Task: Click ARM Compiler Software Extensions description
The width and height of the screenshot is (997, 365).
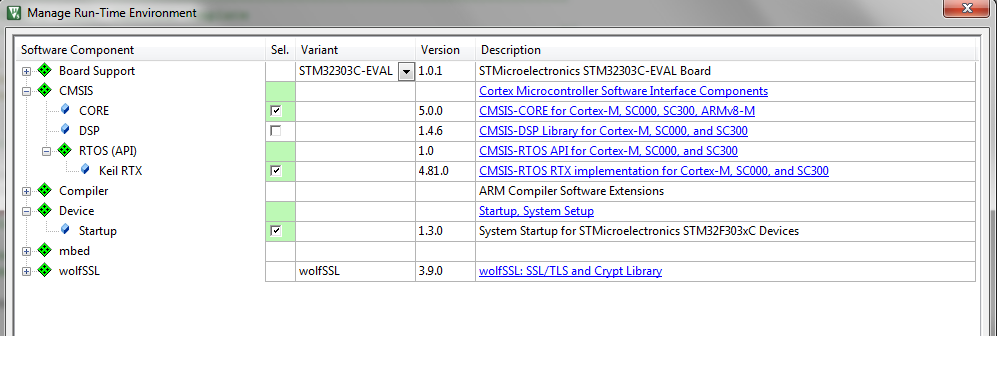Action: (x=571, y=191)
